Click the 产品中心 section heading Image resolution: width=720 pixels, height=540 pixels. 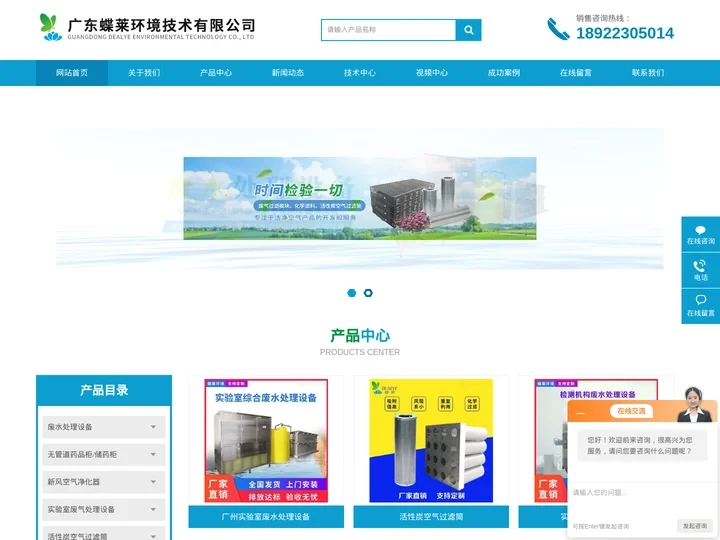click(x=360, y=336)
